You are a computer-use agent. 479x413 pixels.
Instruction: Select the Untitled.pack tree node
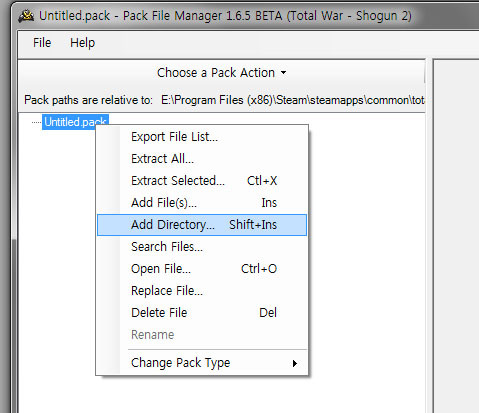[x=75, y=122]
